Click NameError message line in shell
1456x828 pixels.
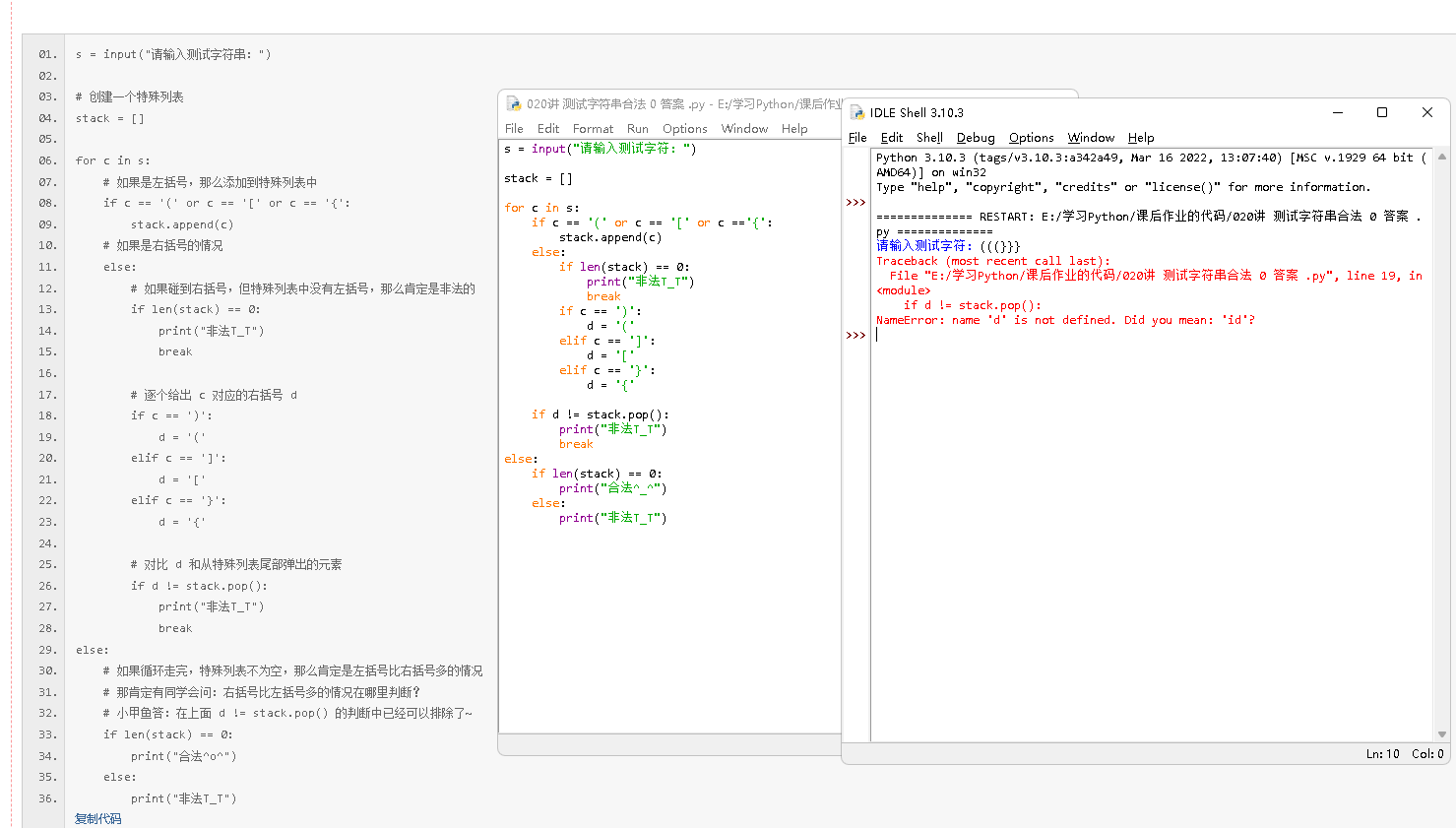tap(1065, 320)
